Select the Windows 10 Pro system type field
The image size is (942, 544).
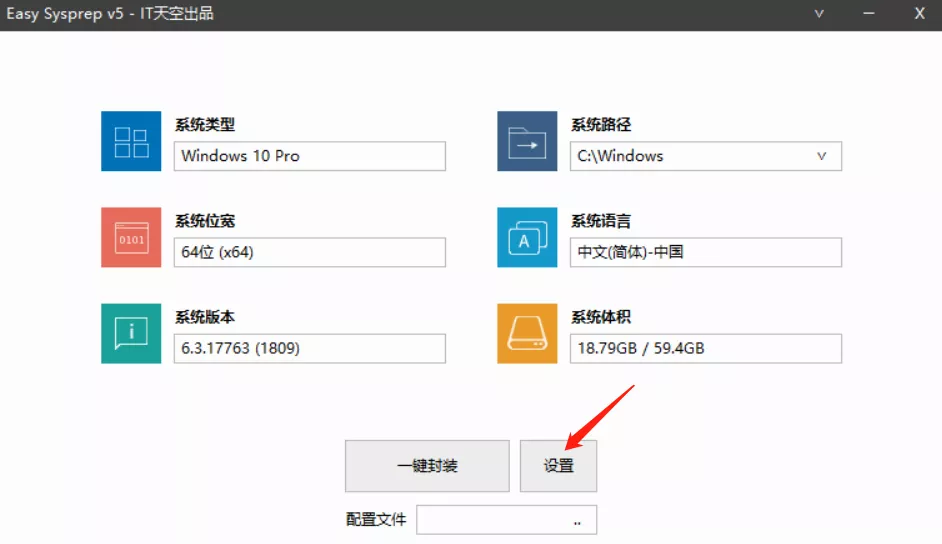tap(309, 156)
